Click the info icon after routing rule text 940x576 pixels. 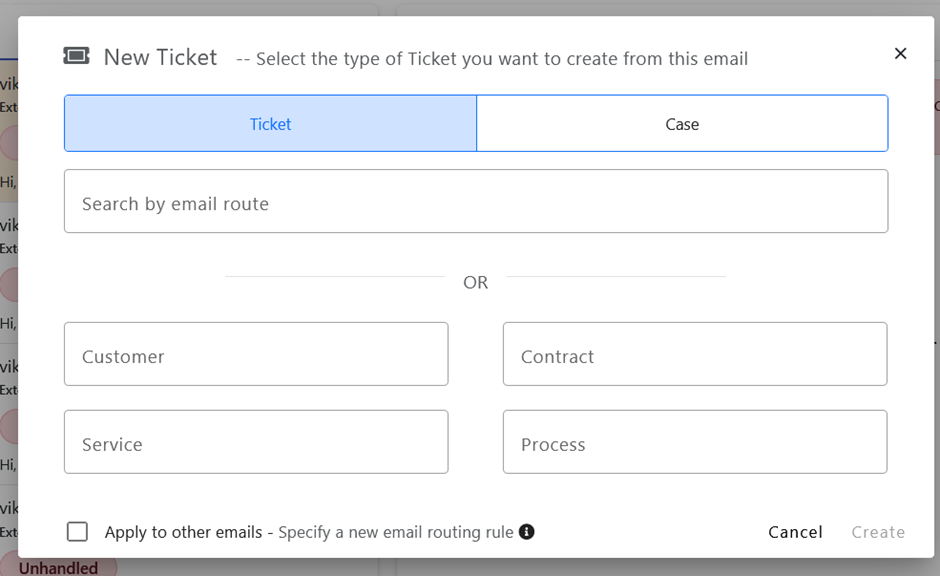click(526, 532)
